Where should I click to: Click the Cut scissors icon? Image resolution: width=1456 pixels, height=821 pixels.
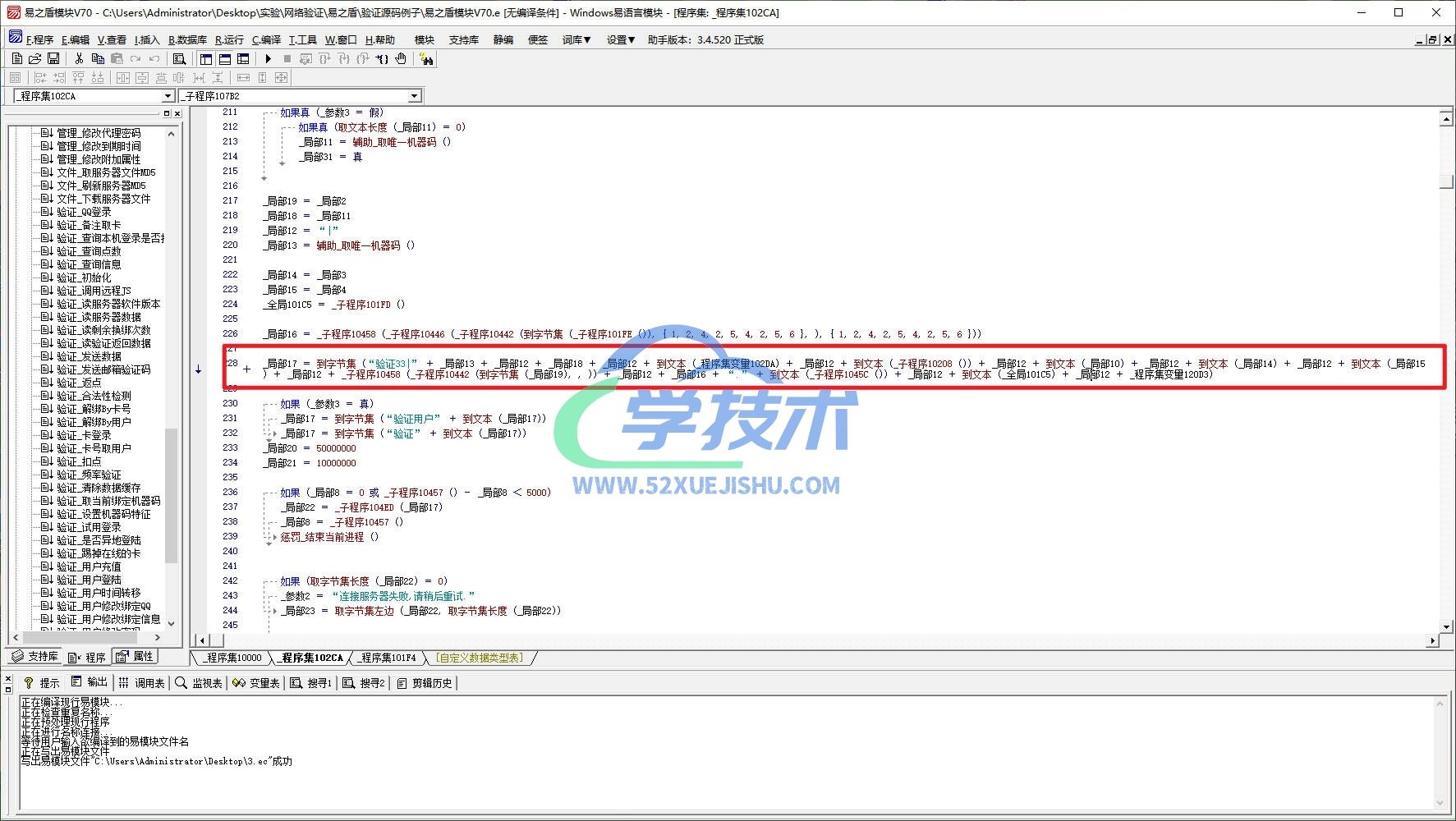click(x=79, y=59)
